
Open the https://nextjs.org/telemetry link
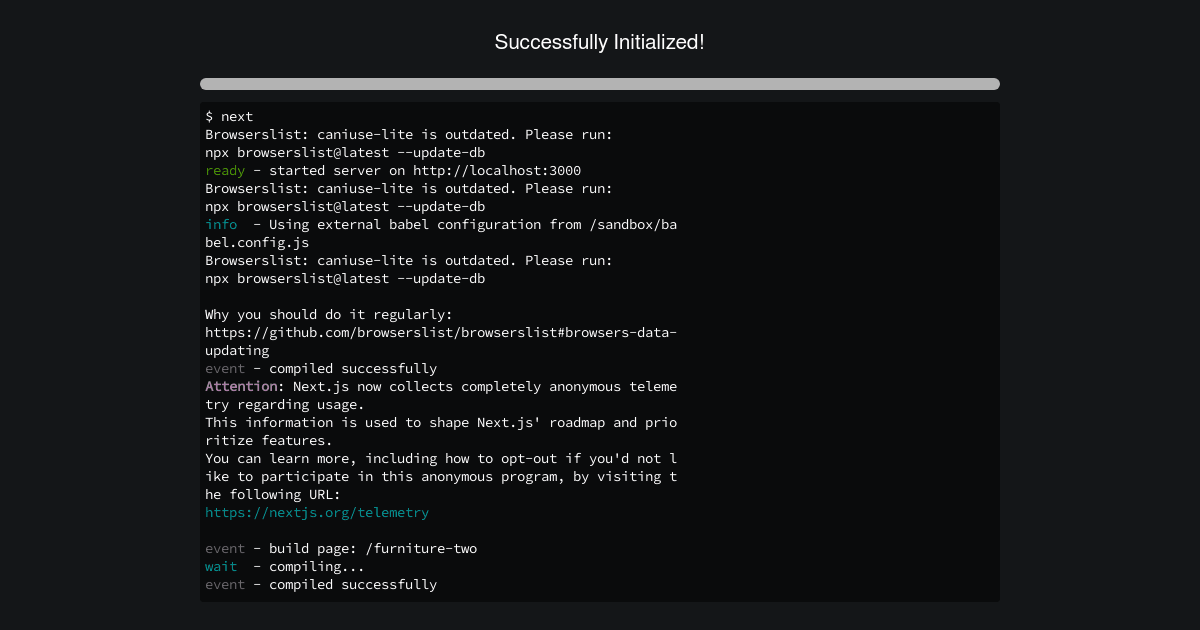[316, 512]
